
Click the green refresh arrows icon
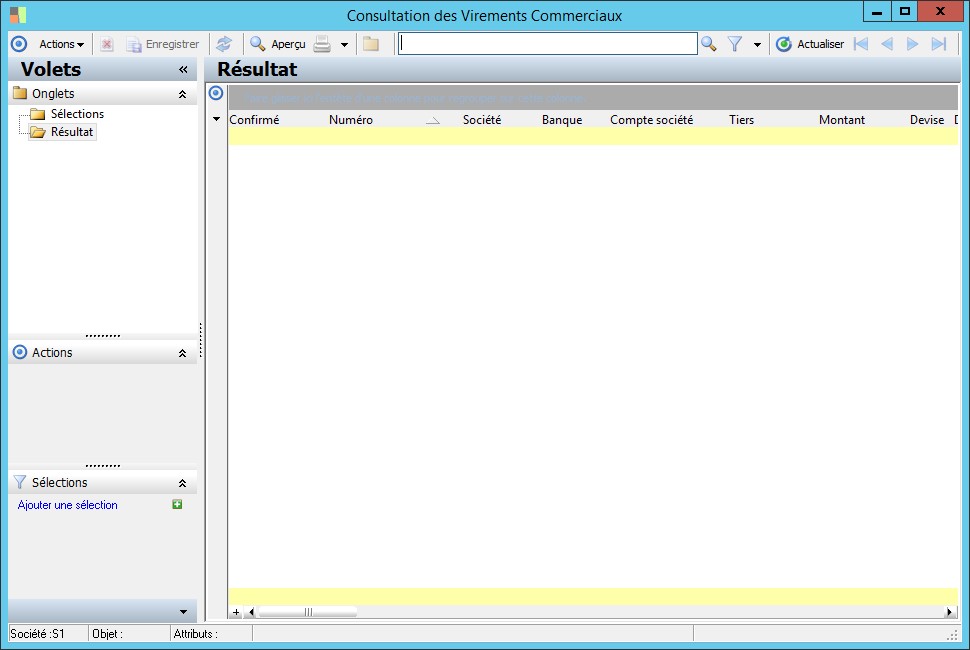(x=224, y=44)
